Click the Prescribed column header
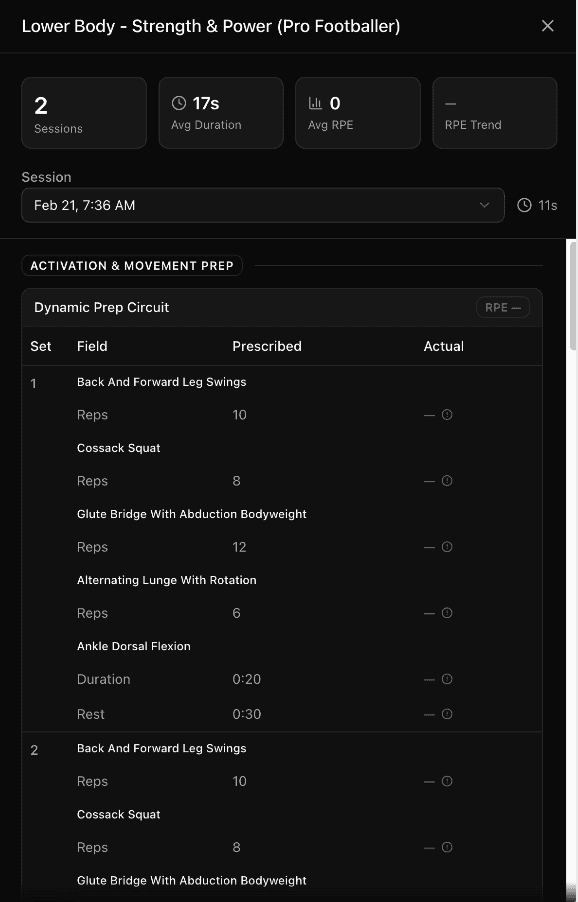578x902 pixels. pyautogui.click(x=267, y=346)
